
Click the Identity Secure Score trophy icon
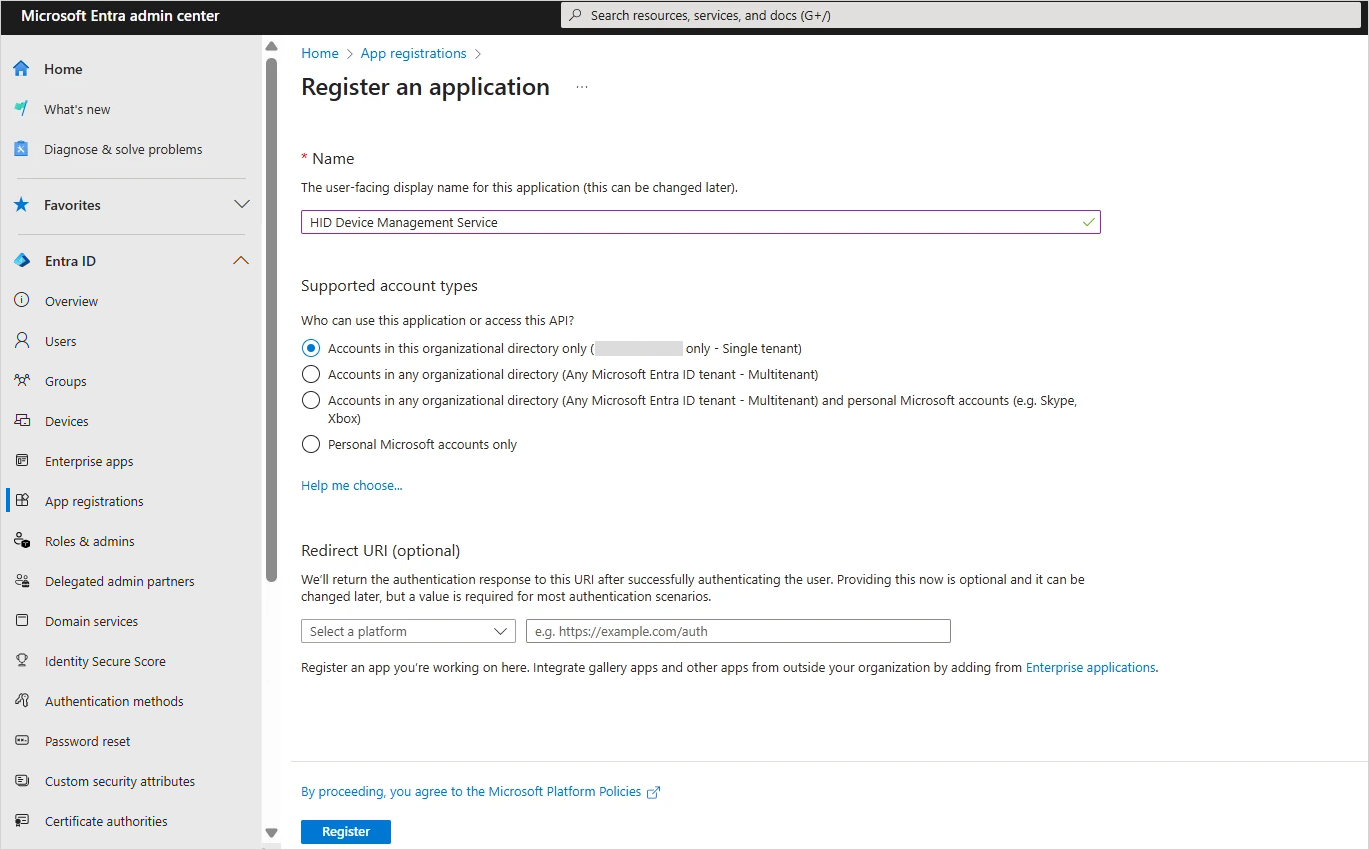click(22, 661)
